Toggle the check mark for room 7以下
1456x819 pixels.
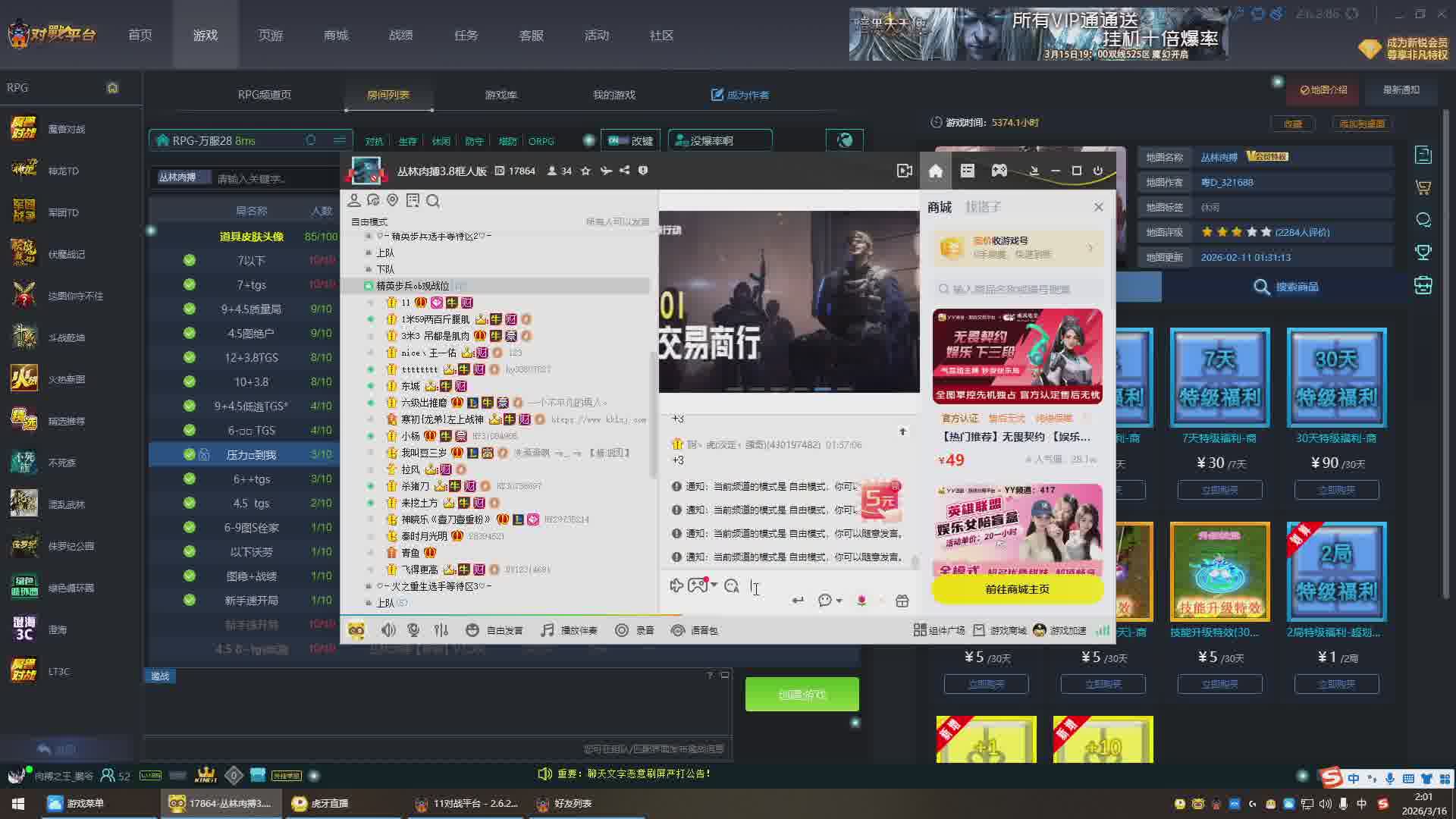[190, 260]
